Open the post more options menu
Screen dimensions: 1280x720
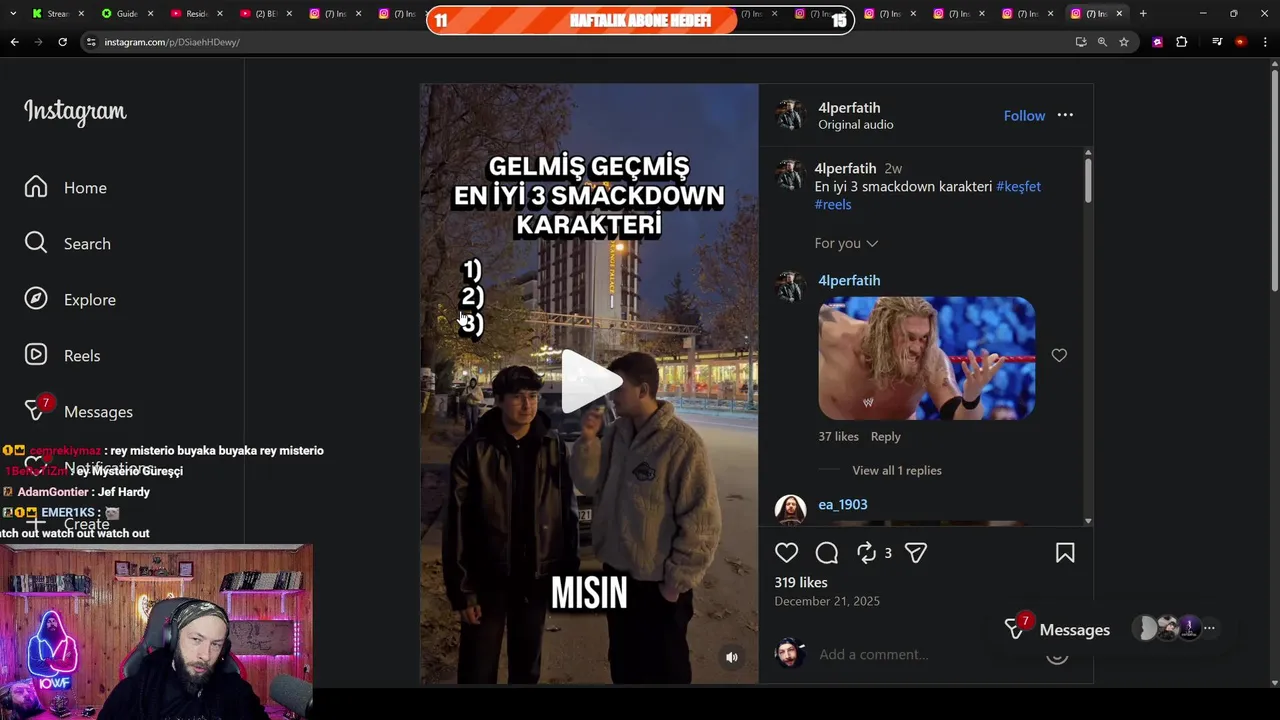pos(1065,115)
